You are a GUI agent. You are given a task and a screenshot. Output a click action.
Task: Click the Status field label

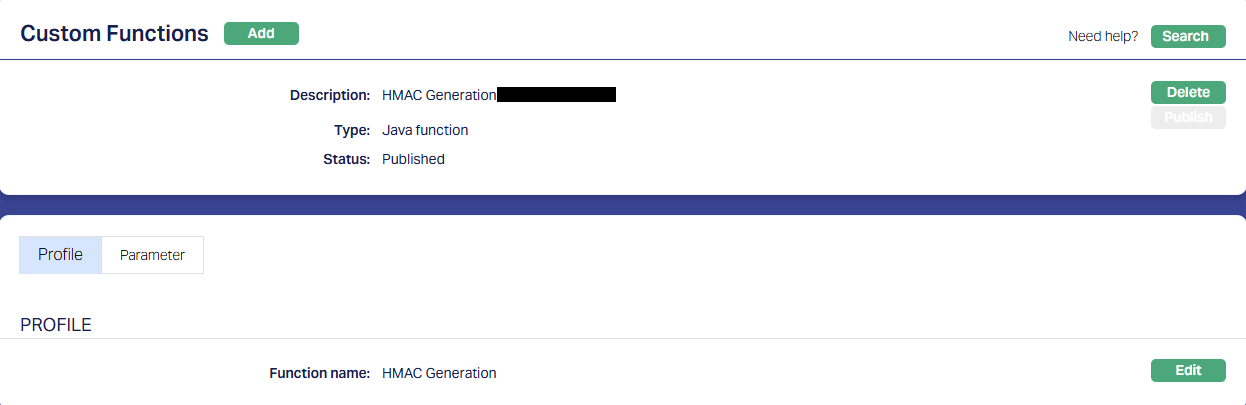[x=346, y=159]
